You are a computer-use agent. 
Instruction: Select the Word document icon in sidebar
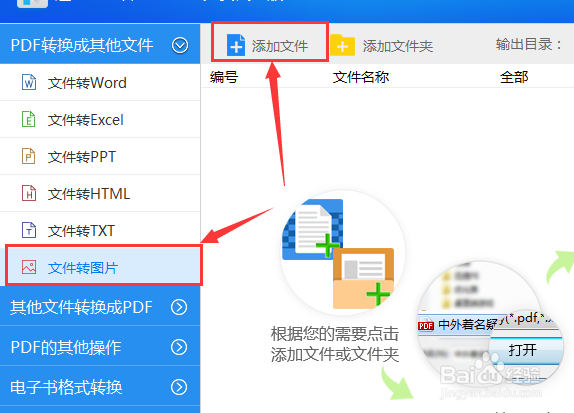pyautogui.click(x=29, y=82)
